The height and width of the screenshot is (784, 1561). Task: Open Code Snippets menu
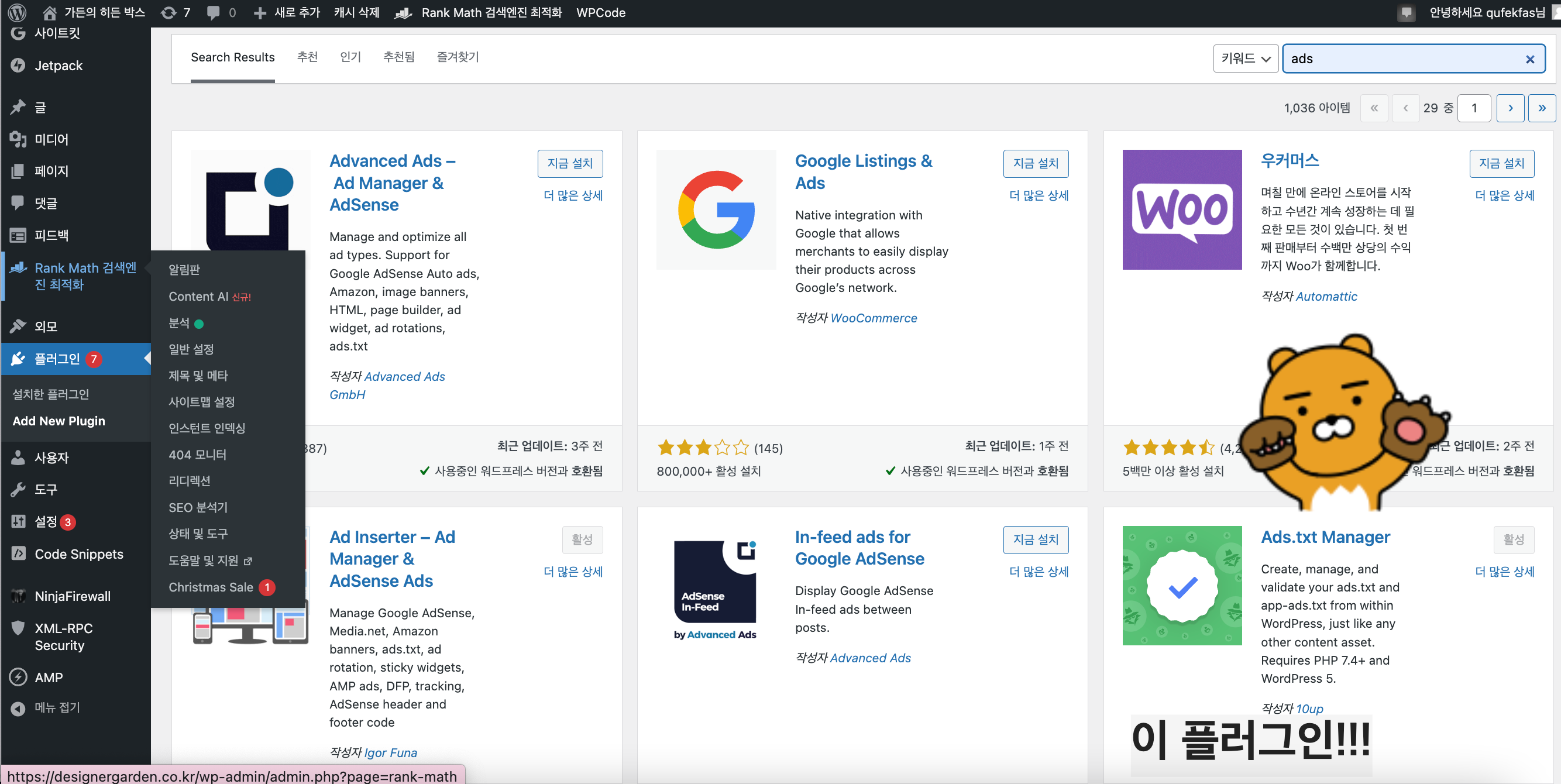(79, 553)
